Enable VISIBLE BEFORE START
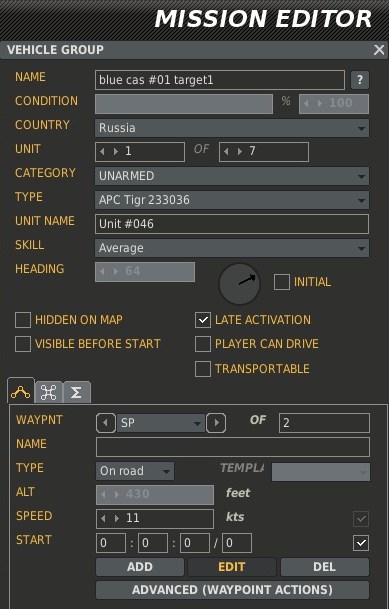 click(23, 344)
